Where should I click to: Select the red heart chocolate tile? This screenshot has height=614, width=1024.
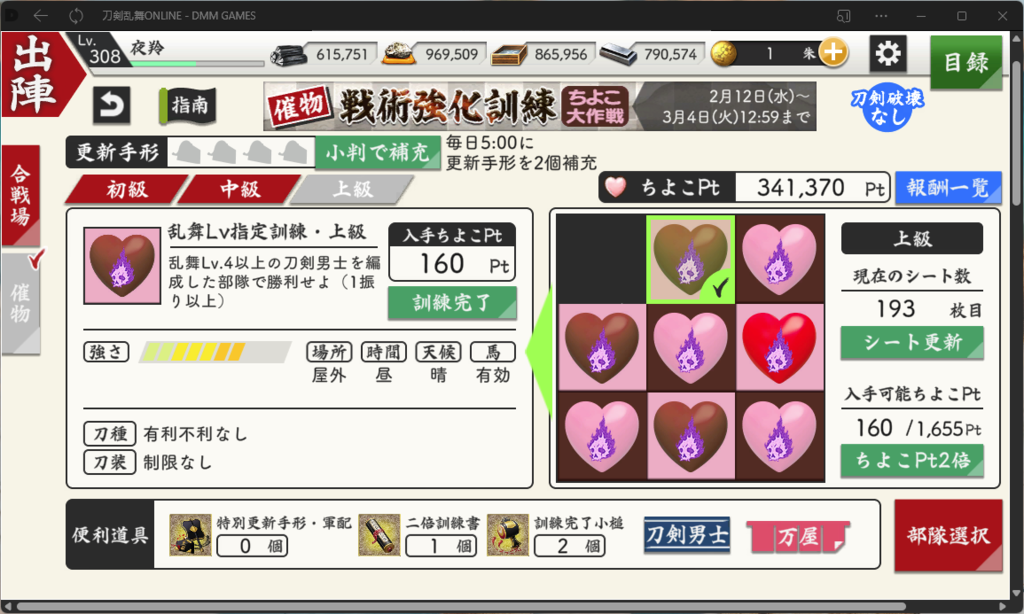tap(780, 347)
